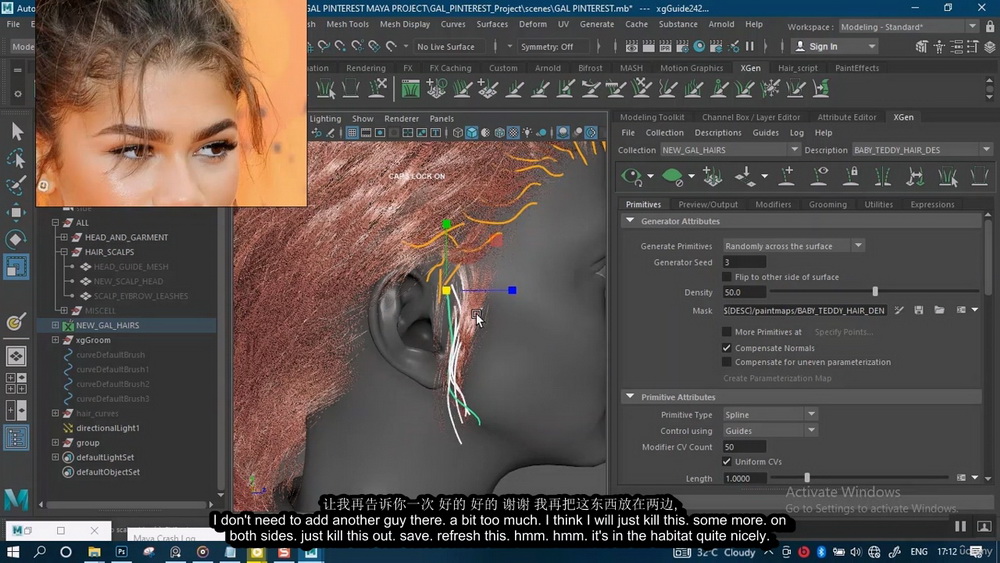
Task: Collapse the Generator Attributes section
Action: click(630, 221)
